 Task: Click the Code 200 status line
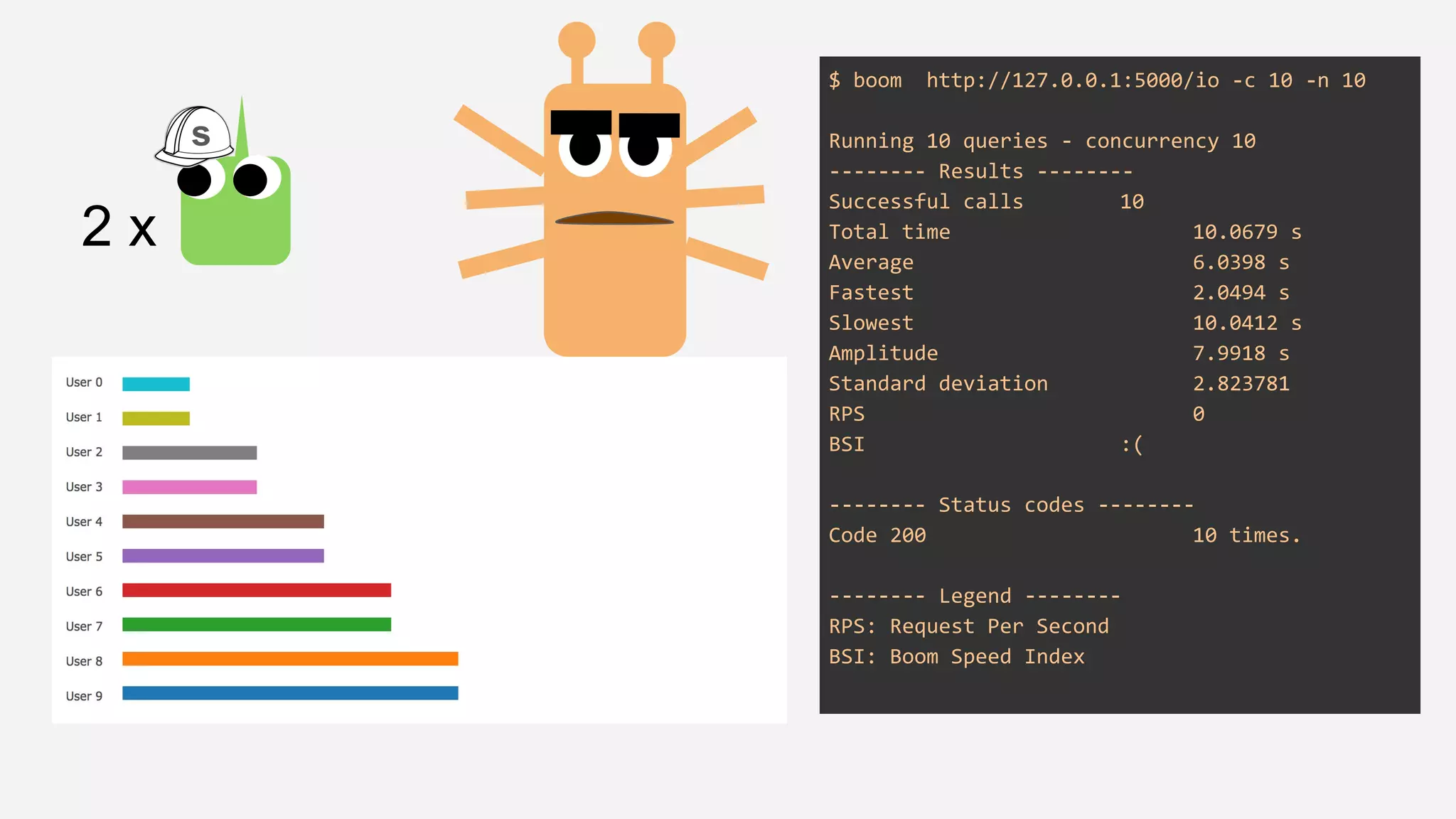point(877,535)
